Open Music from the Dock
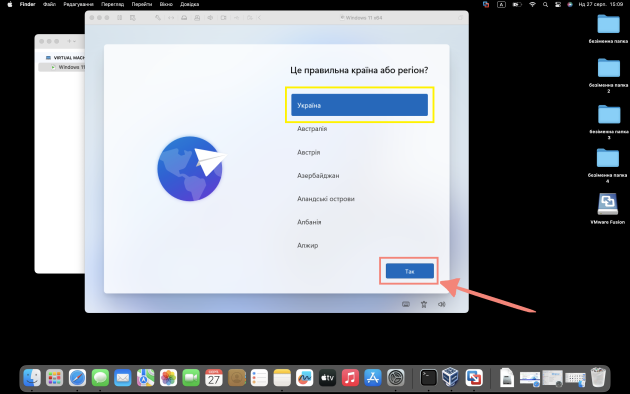Image resolution: width=630 pixels, height=394 pixels. [x=350, y=378]
